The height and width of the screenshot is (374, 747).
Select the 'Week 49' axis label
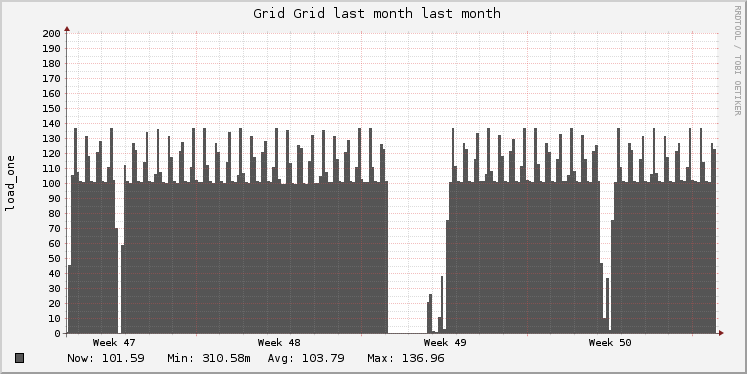445,343
